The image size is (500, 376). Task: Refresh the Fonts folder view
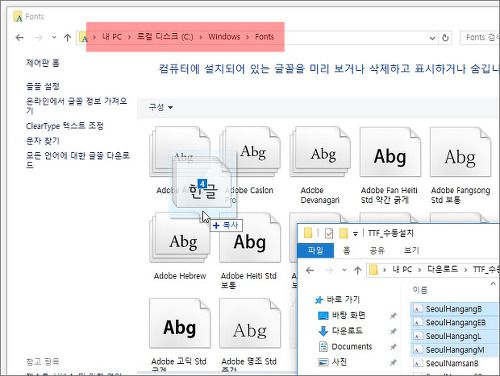(x=445, y=38)
